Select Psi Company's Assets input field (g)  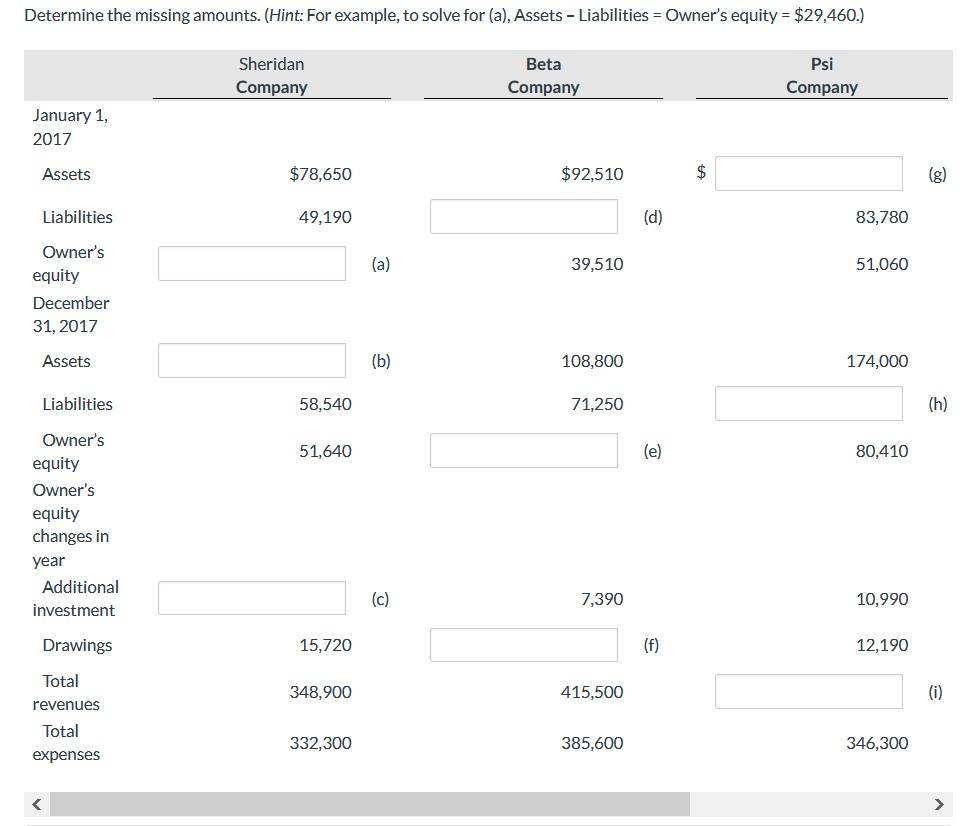click(808, 173)
